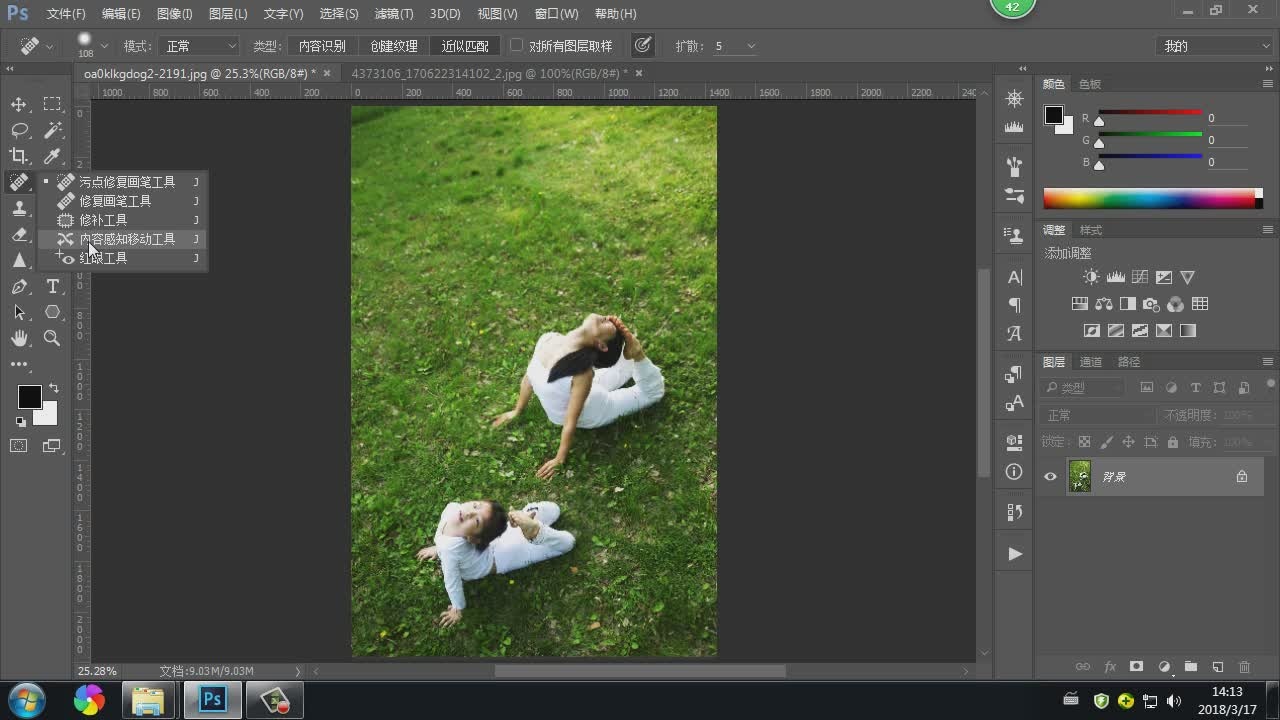Image resolution: width=1280 pixels, height=720 pixels.
Task: Click the 背景 layer thumbnail
Action: click(x=1080, y=477)
